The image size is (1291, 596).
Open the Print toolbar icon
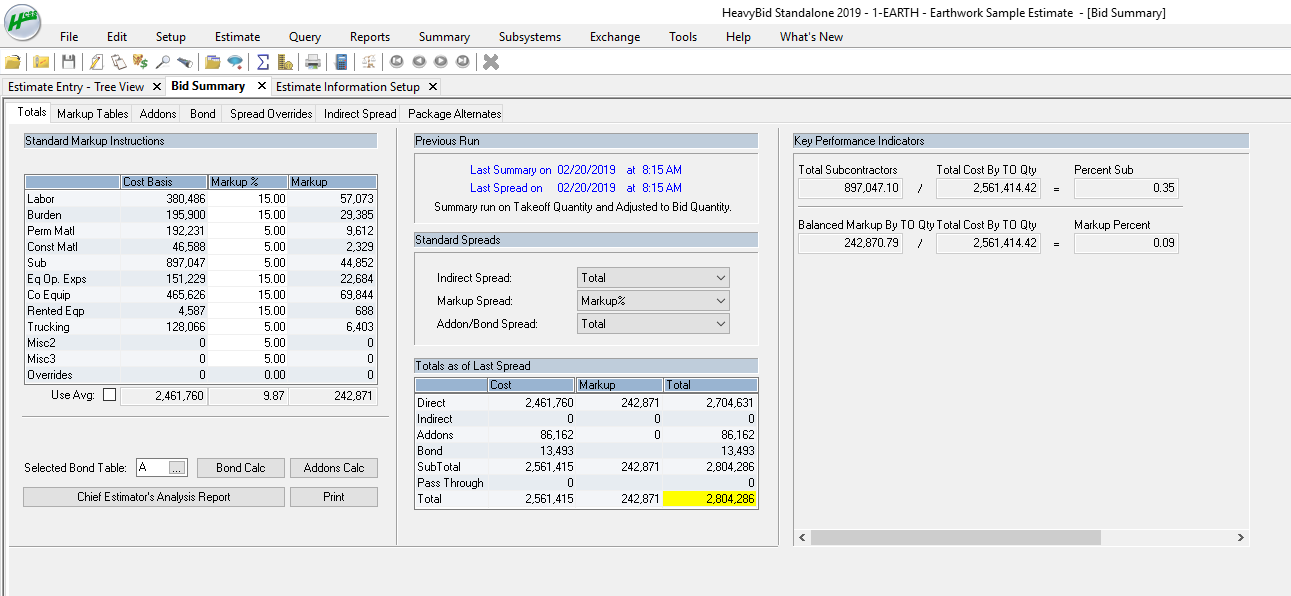pyautogui.click(x=313, y=61)
